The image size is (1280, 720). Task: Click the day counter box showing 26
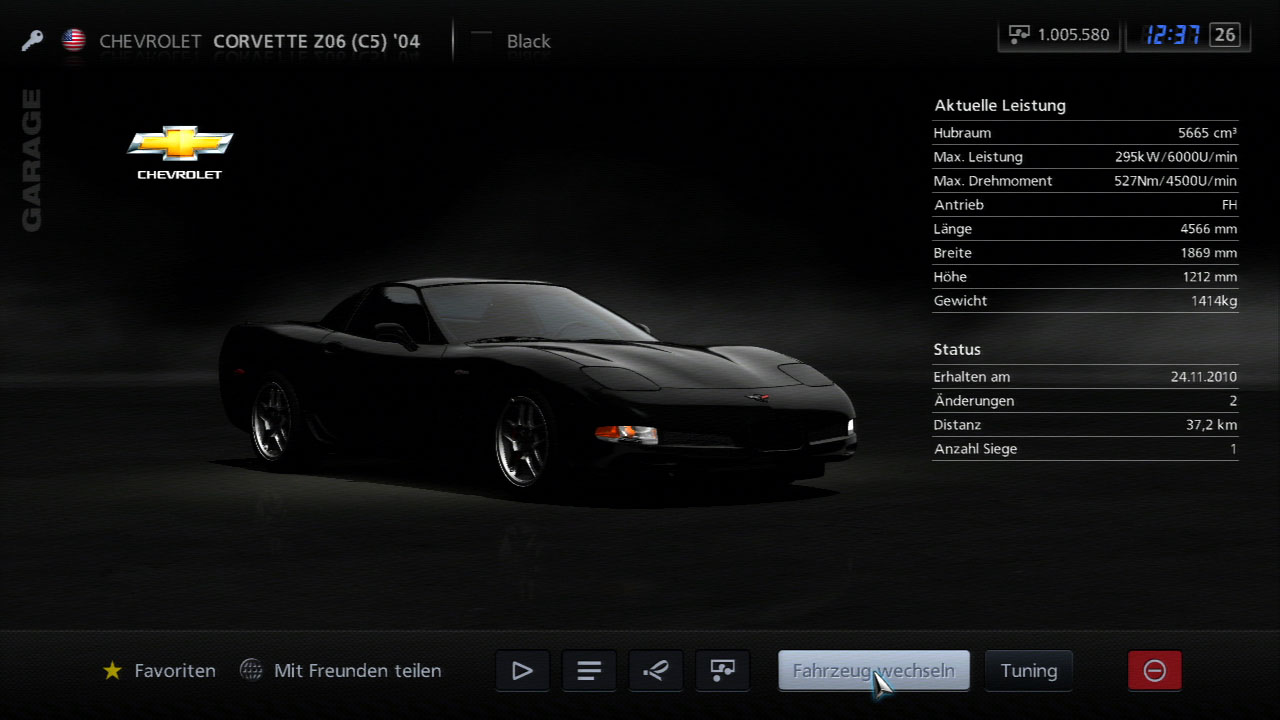(x=1225, y=35)
